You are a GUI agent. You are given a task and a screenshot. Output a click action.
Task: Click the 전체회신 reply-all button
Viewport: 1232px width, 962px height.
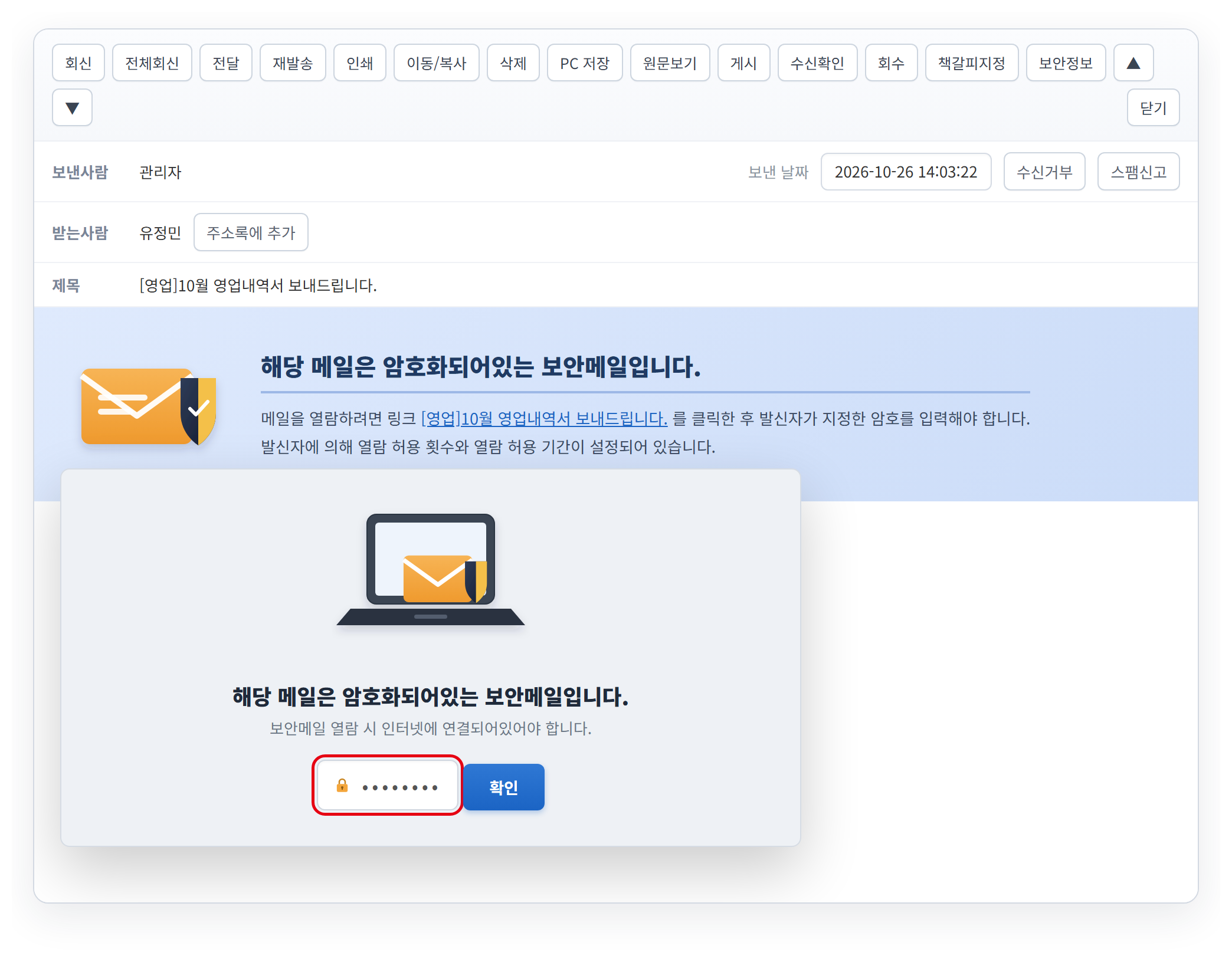click(x=152, y=63)
